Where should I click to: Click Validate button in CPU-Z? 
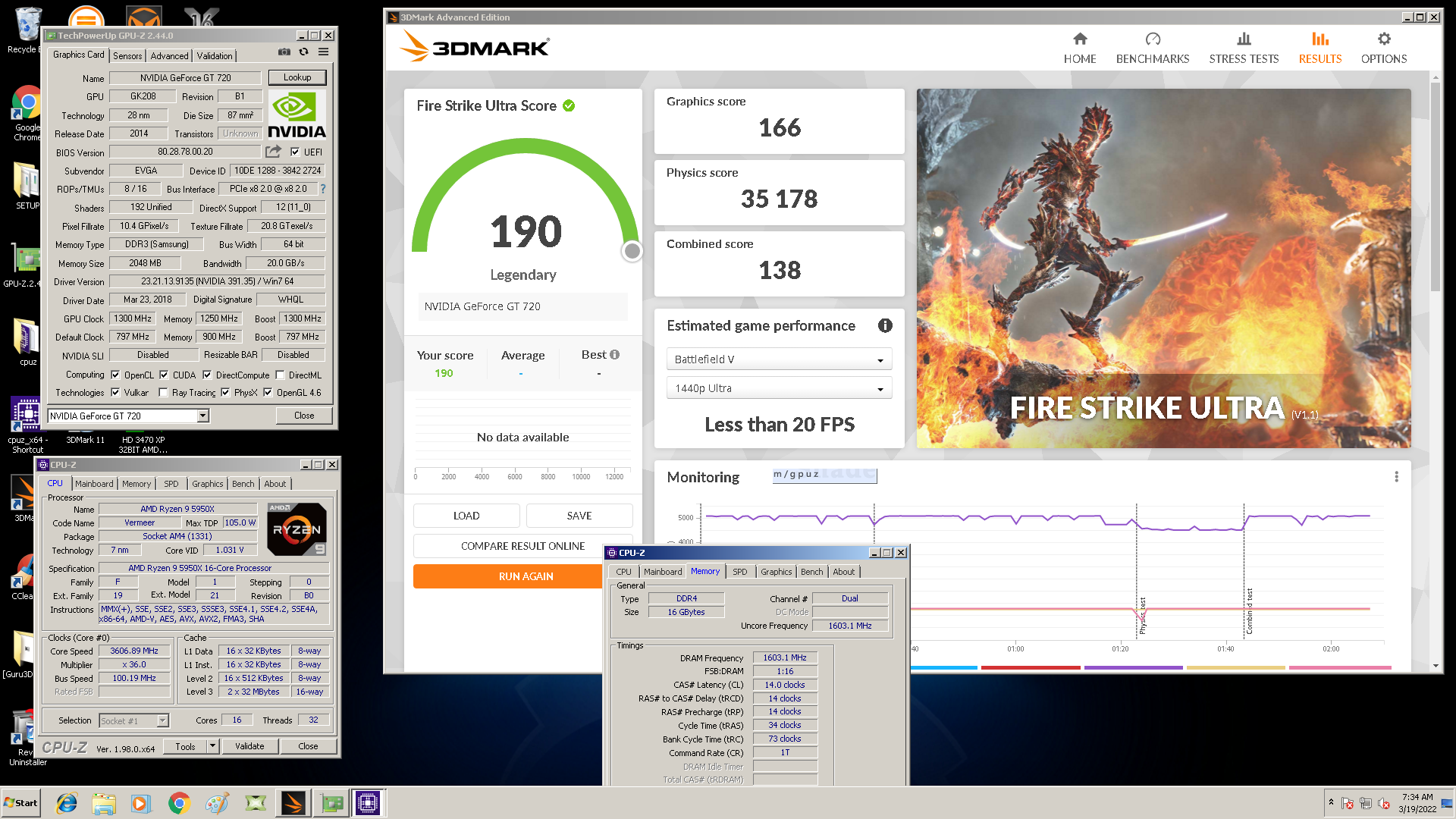(x=249, y=746)
